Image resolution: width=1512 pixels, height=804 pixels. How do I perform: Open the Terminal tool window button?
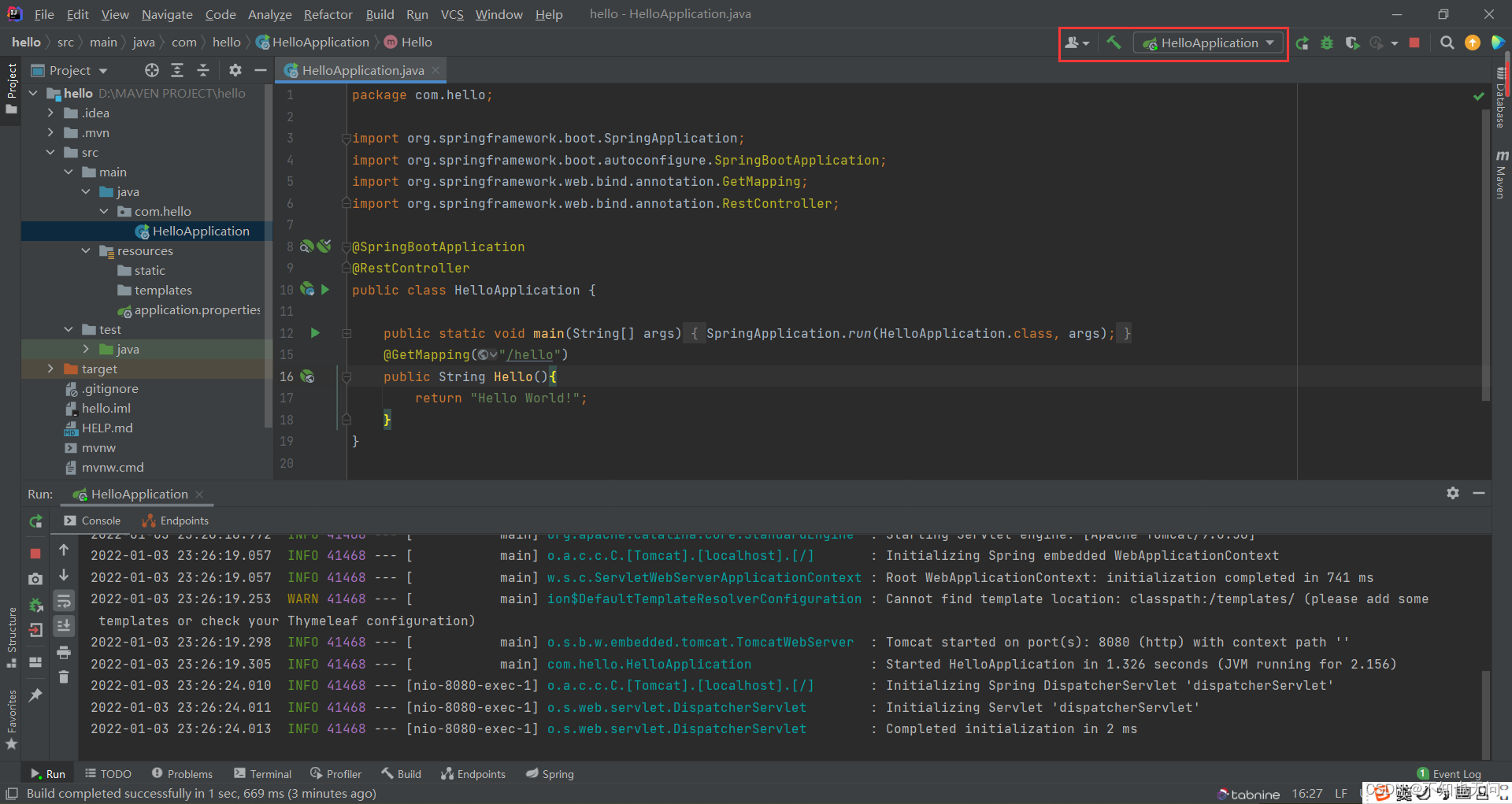263,774
